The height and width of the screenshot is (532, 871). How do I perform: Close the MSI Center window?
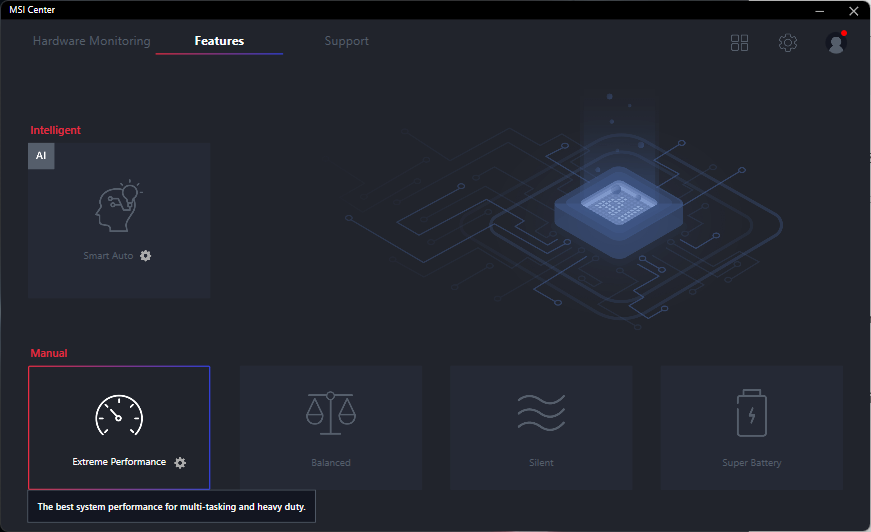click(854, 11)
